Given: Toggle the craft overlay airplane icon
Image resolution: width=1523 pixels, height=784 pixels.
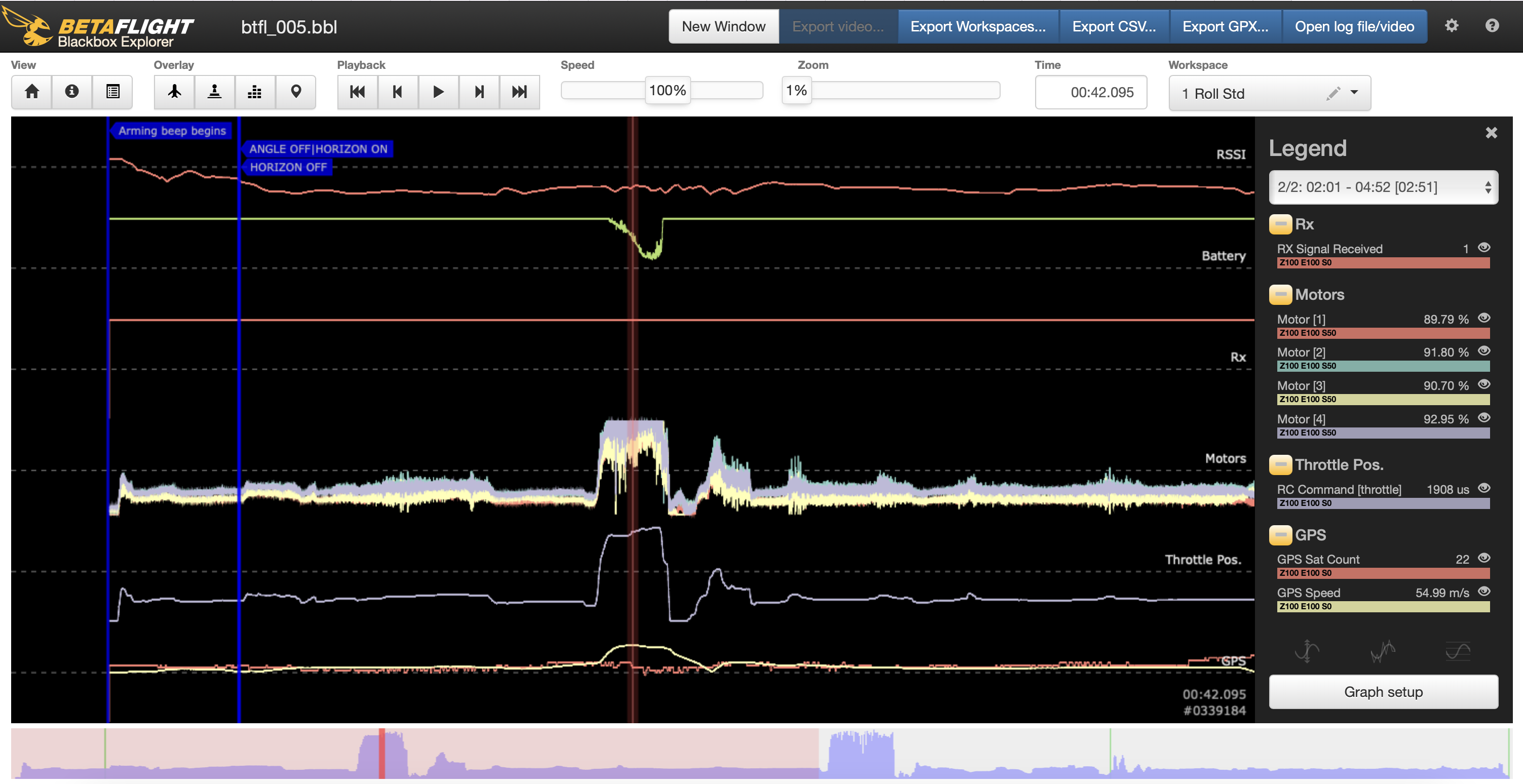Looking at the screenshot, I should 174,92.
